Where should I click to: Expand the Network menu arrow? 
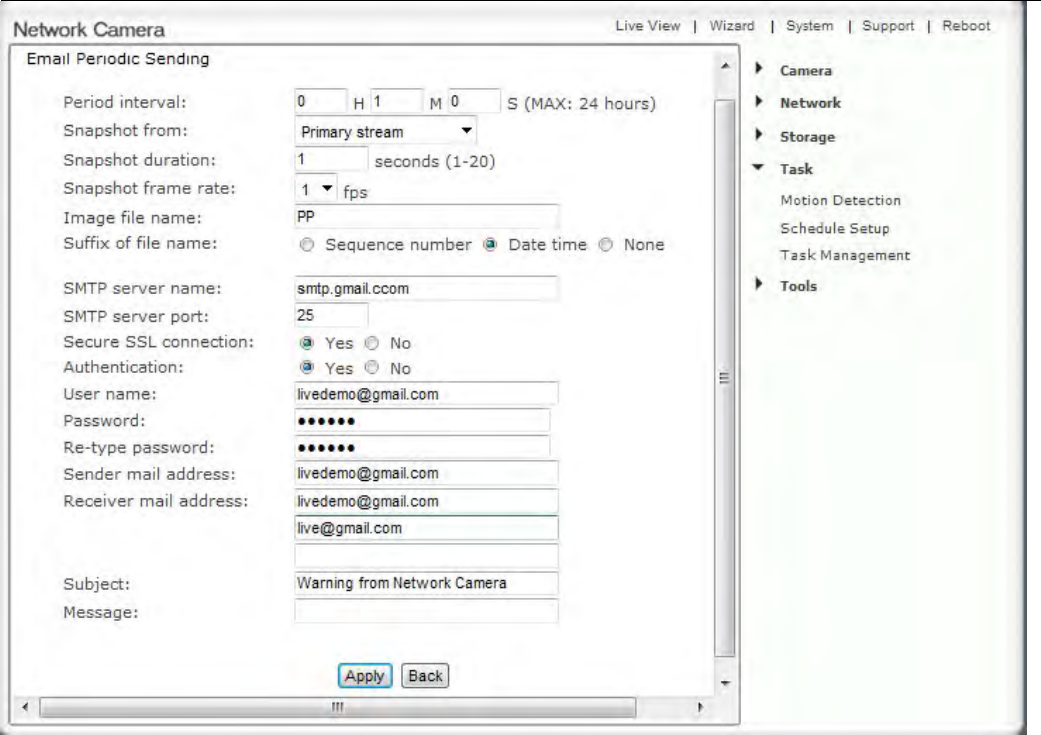pyautogui.click(x=759, y=101)
